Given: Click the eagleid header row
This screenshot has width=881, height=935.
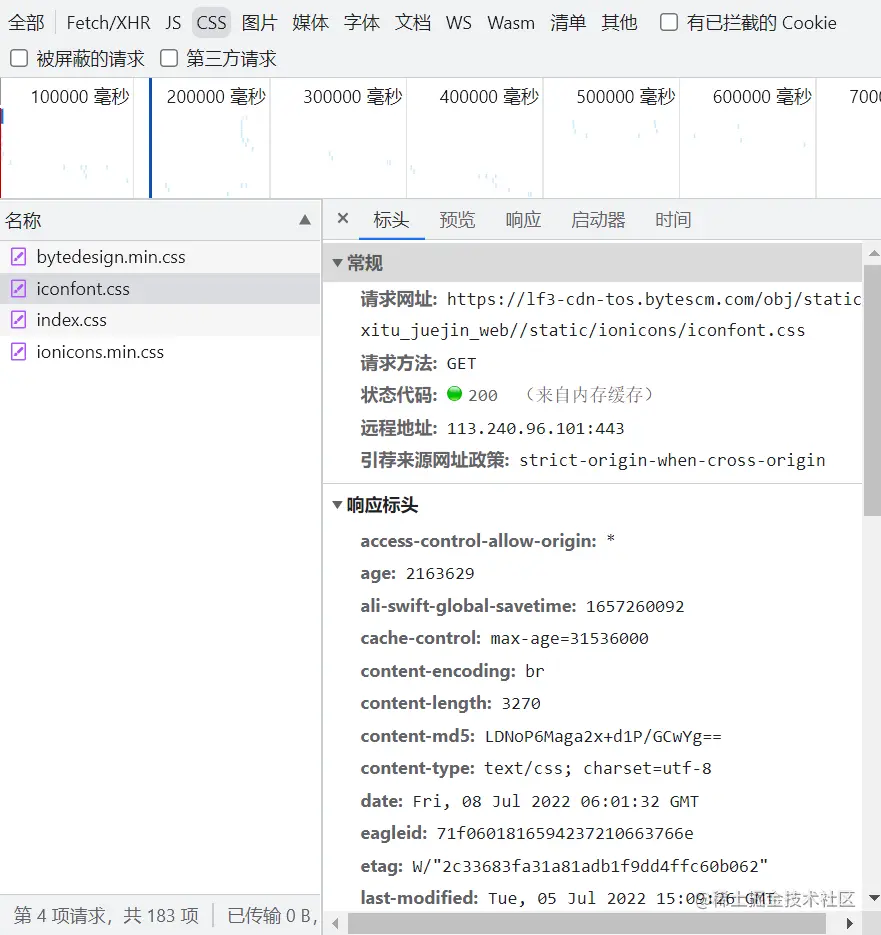Looking at the screenshot, I should (x=527, y=833).
